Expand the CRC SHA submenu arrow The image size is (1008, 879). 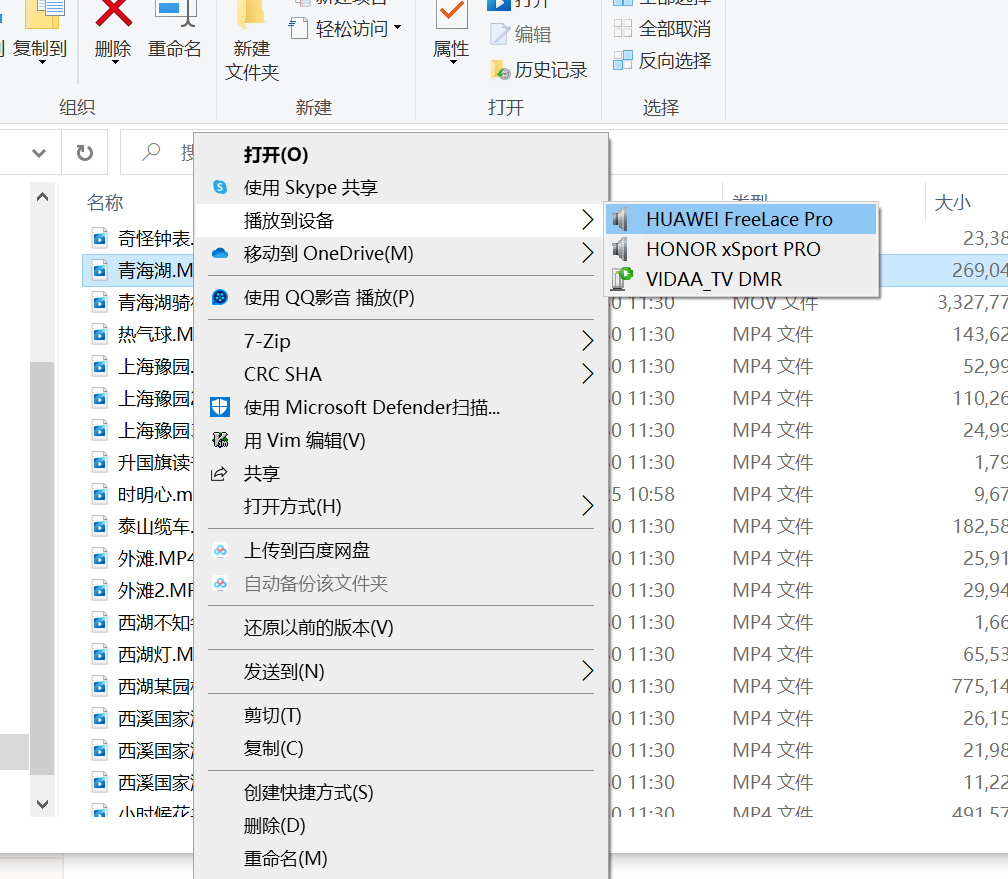click(588, 374)
